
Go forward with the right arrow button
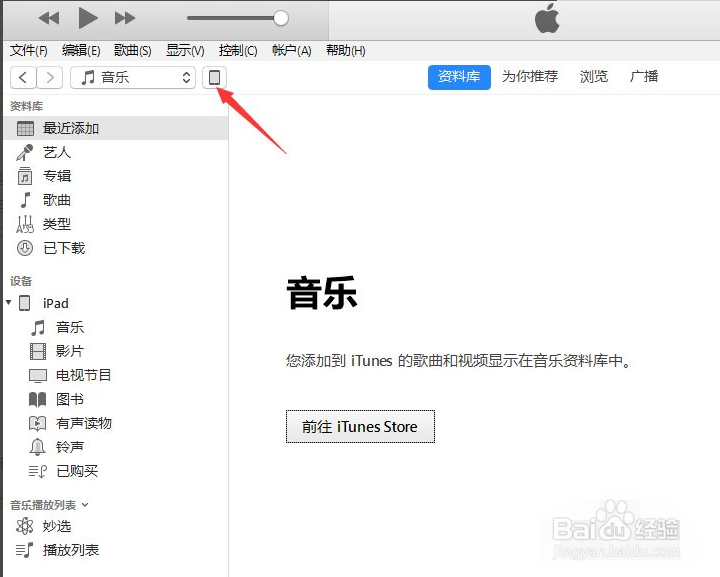pyautogui.click(x=50, y=77)
